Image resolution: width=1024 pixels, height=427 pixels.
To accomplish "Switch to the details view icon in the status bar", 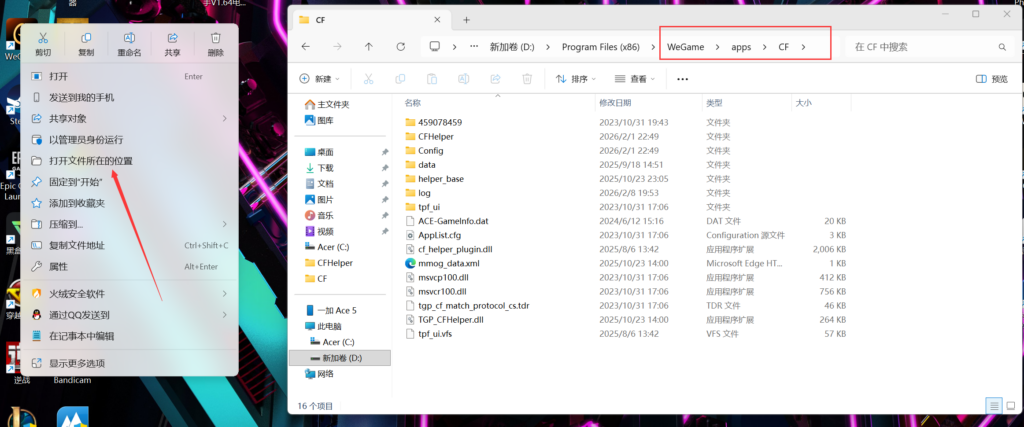I will pos(994,405).
